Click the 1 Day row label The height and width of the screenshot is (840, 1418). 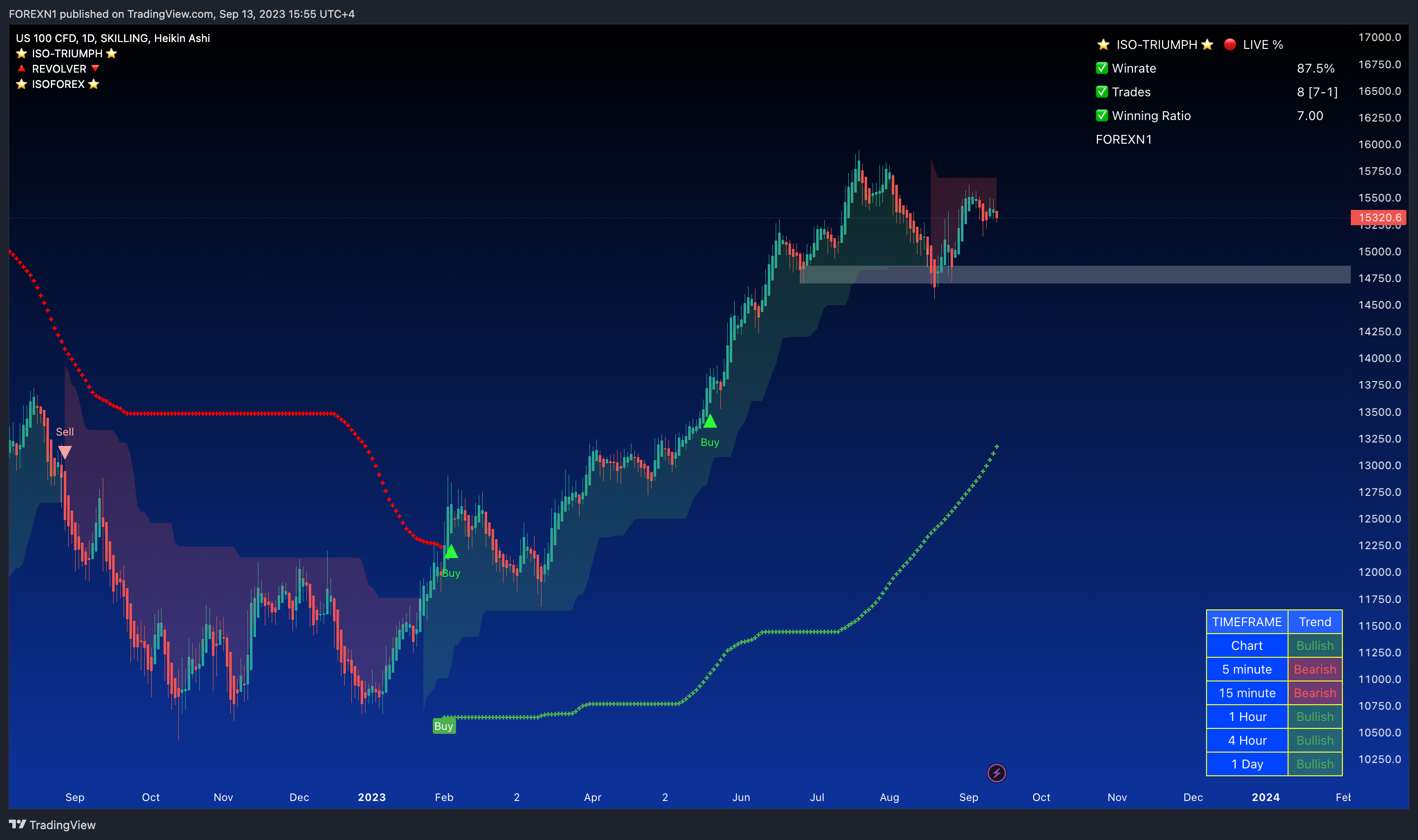click(1247, 764)
